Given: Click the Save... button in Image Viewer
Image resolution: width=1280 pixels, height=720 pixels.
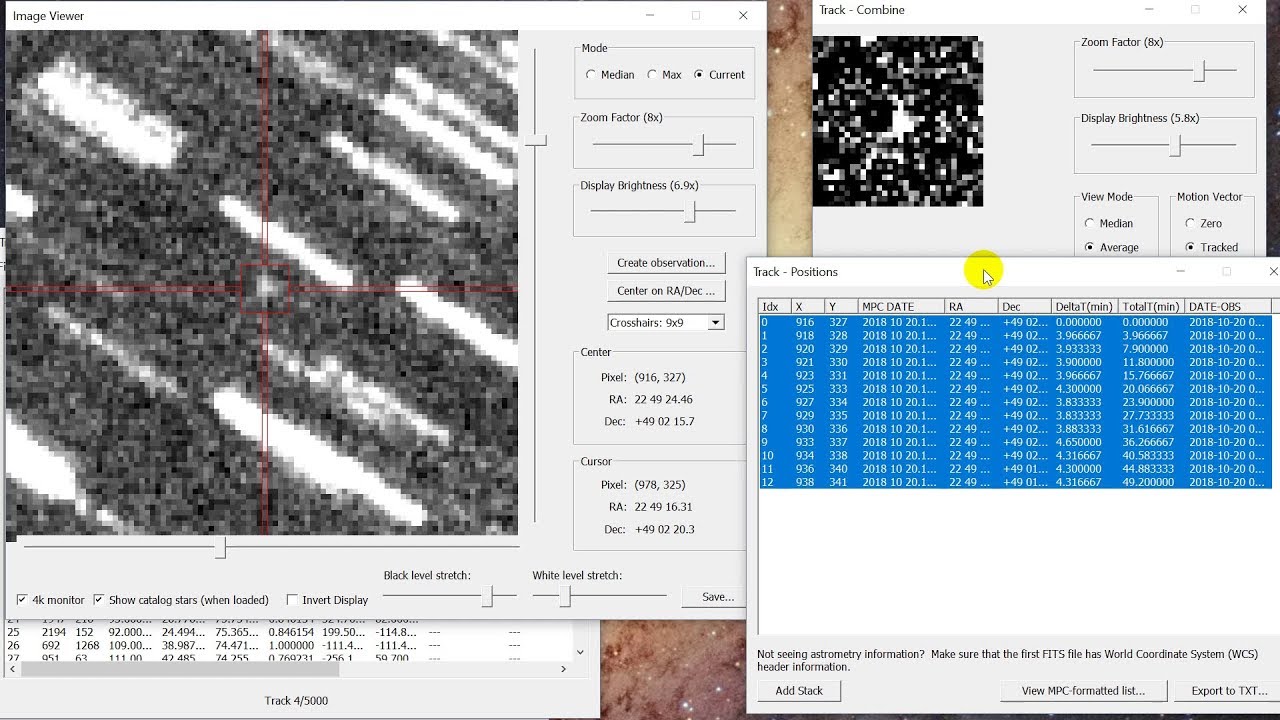Looking at the screenshot, I should 717,597.
